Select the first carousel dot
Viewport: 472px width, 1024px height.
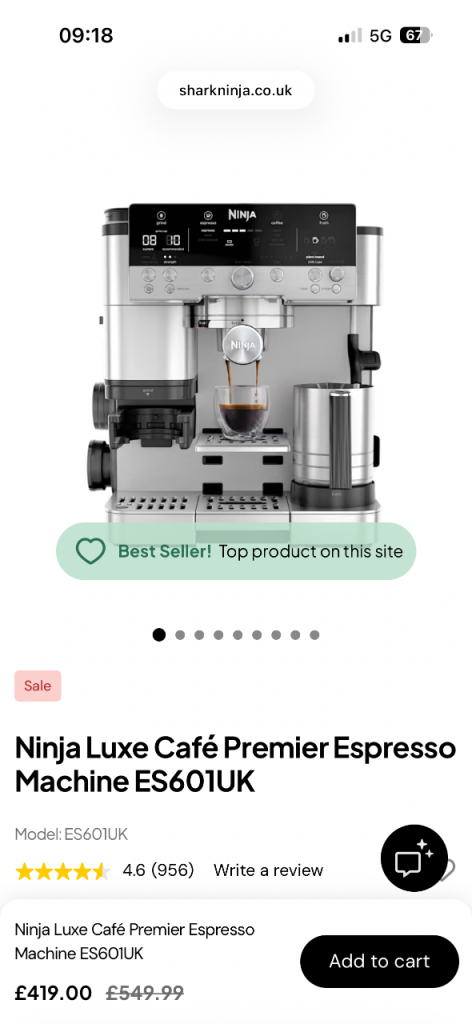click(x=159, y=635)
